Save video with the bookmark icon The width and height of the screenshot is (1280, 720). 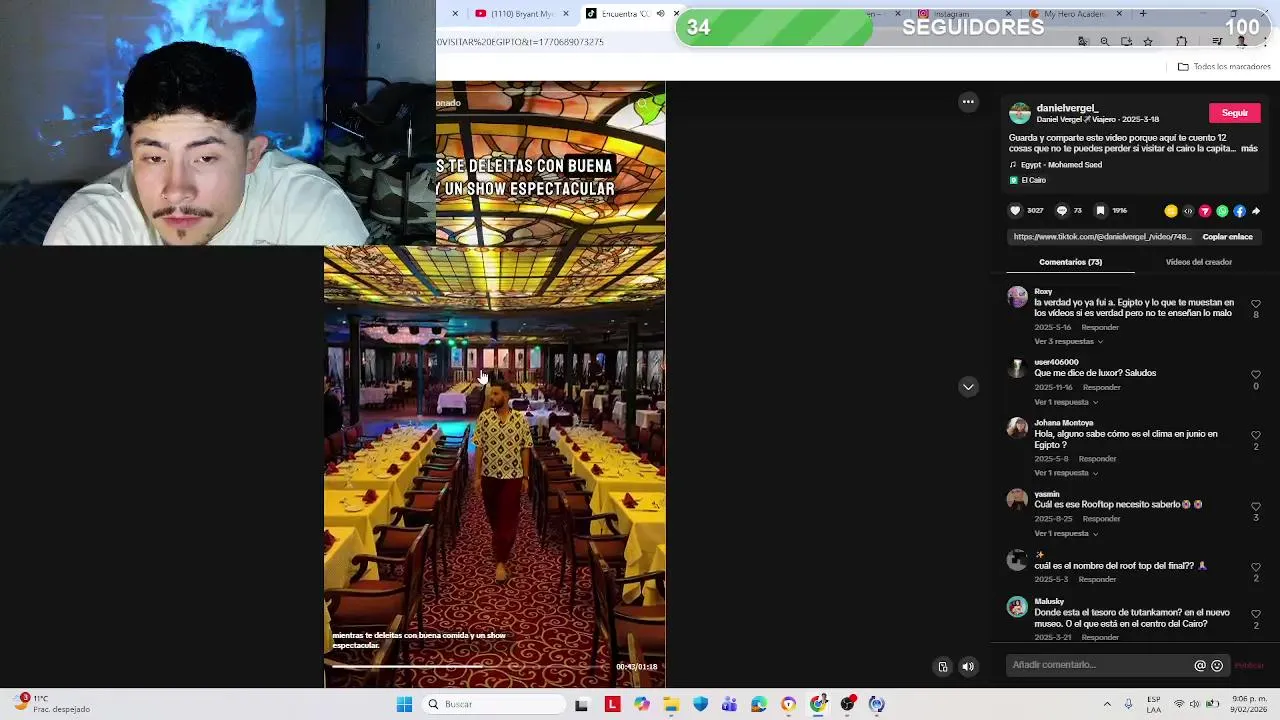pos(1100,211)
